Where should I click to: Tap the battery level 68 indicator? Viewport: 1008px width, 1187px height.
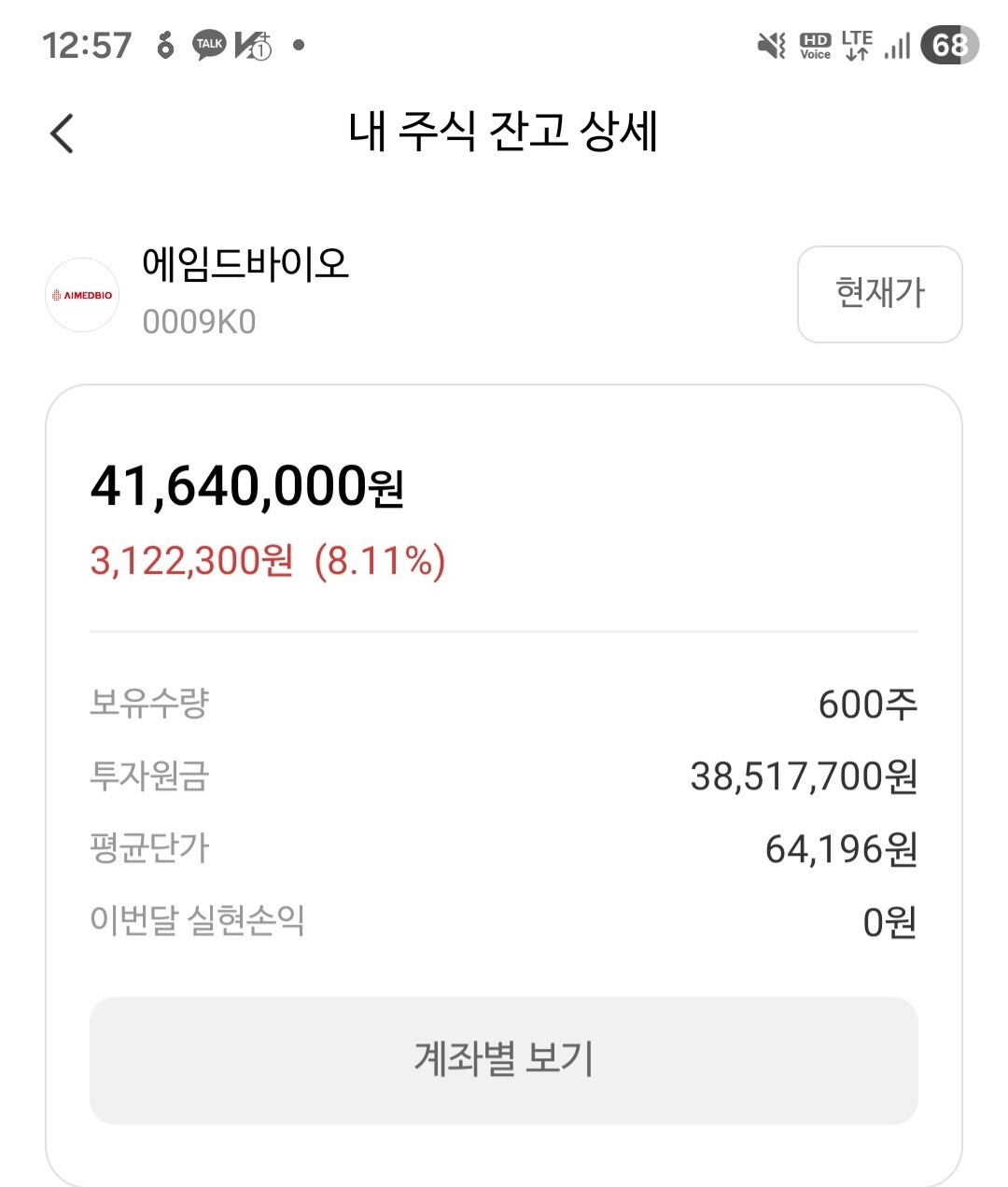949,45
